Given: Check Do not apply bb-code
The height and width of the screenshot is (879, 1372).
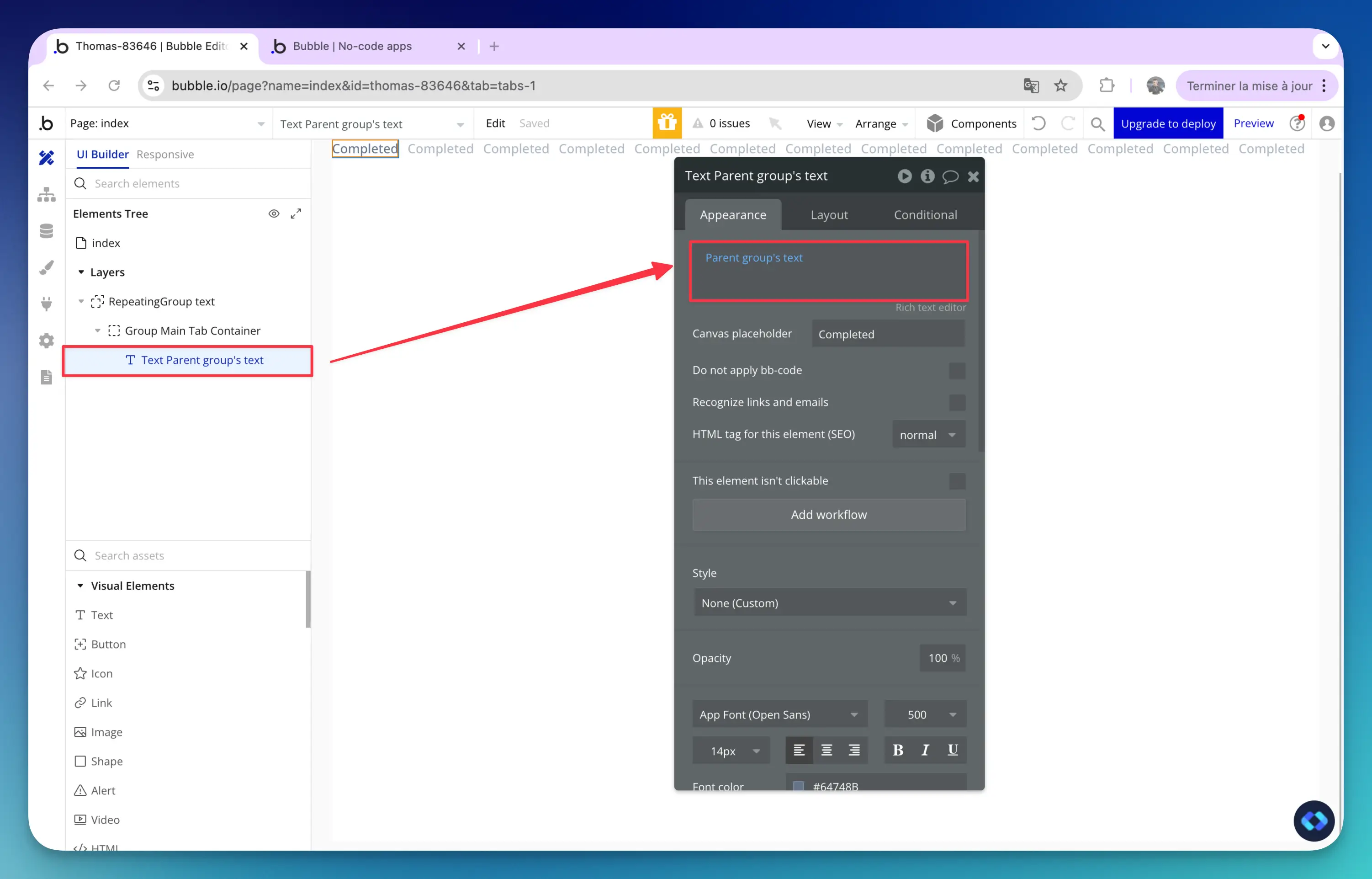Looking at the screenshot, I should click(957, 370).
